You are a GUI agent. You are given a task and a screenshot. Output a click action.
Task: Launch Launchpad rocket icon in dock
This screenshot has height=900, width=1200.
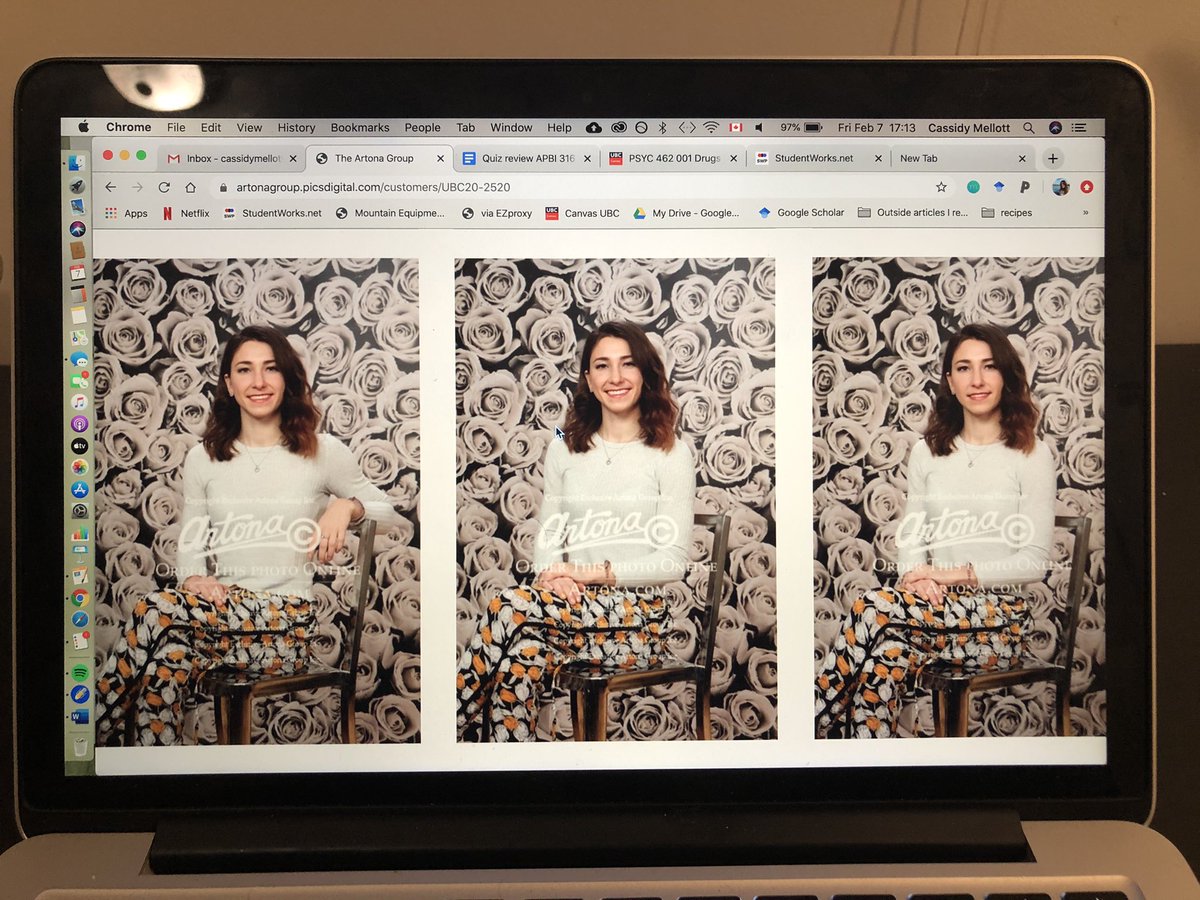point(78,185)
